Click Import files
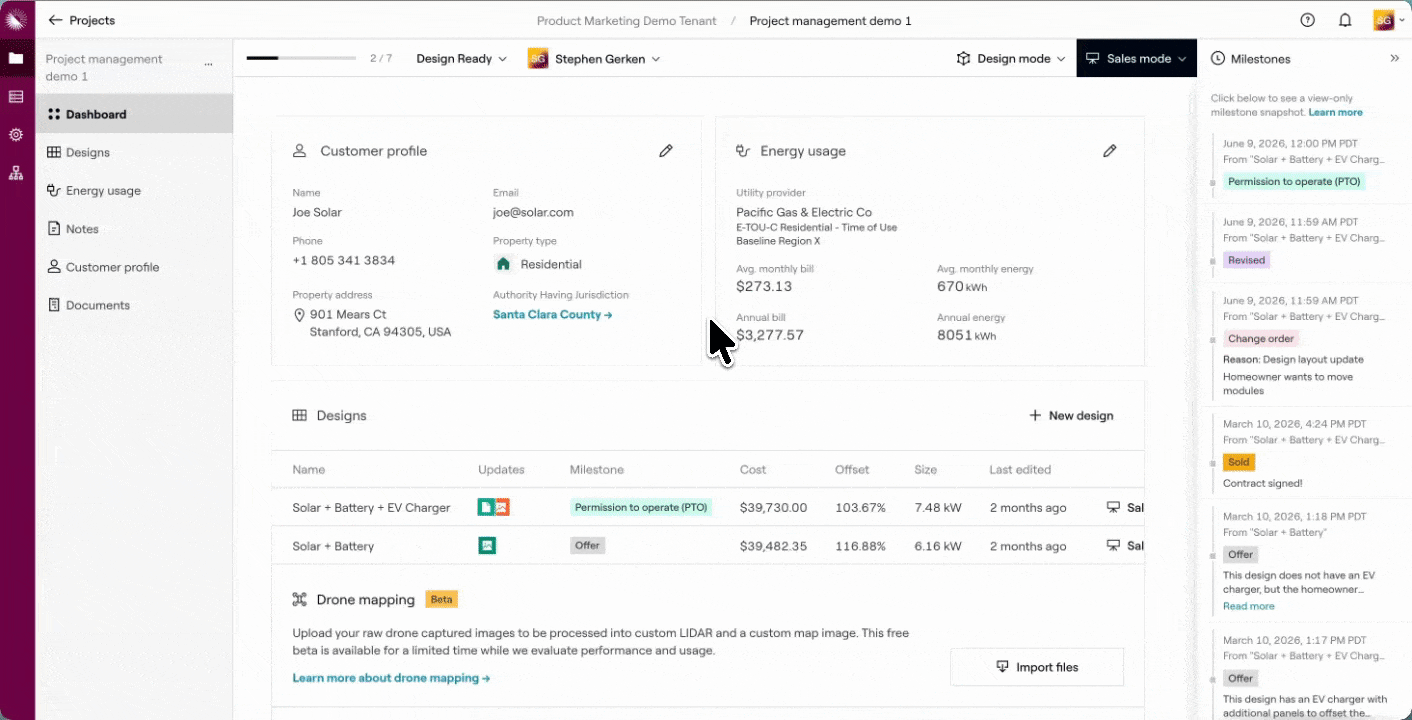 1037,667
